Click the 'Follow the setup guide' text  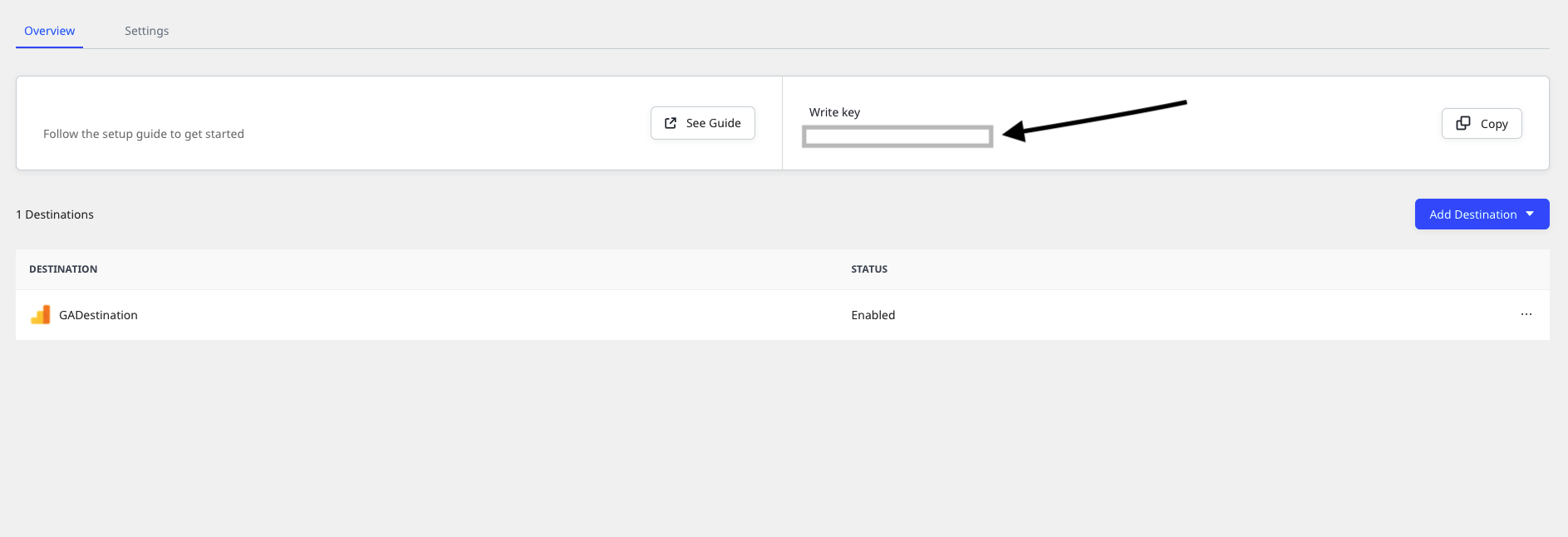[144, 134]
